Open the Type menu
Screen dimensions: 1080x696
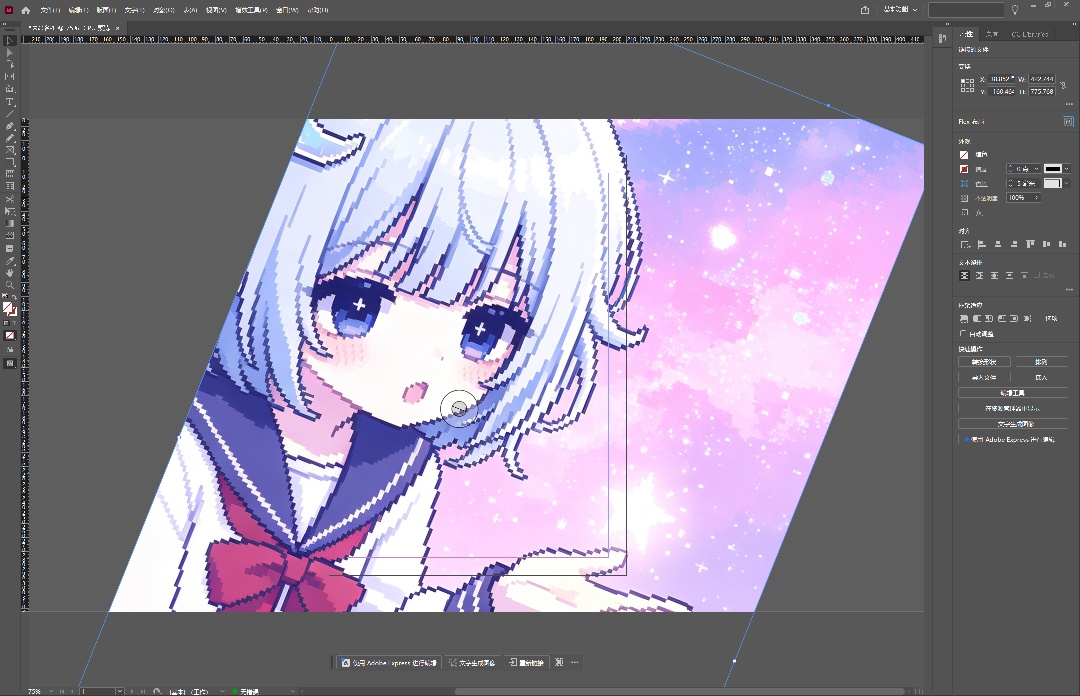pos(134,10)
